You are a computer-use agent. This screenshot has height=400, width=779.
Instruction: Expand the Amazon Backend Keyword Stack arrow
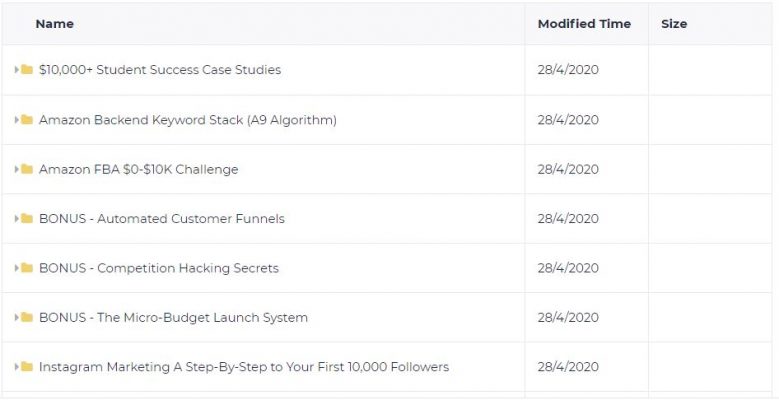16,120
